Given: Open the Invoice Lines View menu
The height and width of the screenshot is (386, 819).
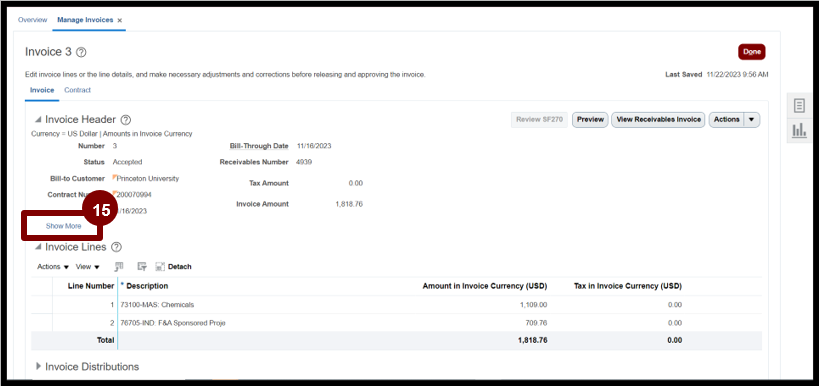Looking at the screenshot, I should (x=88, y=266).
